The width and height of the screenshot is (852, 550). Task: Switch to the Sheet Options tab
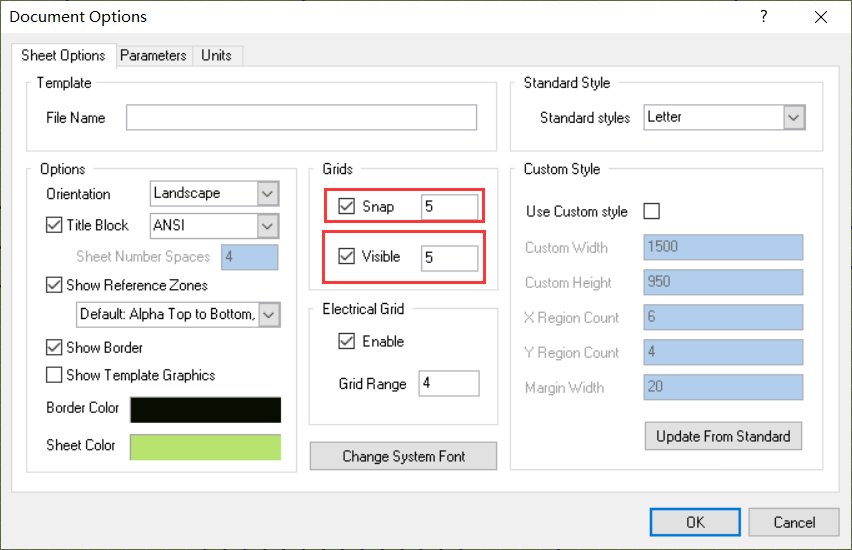(63, 55)
